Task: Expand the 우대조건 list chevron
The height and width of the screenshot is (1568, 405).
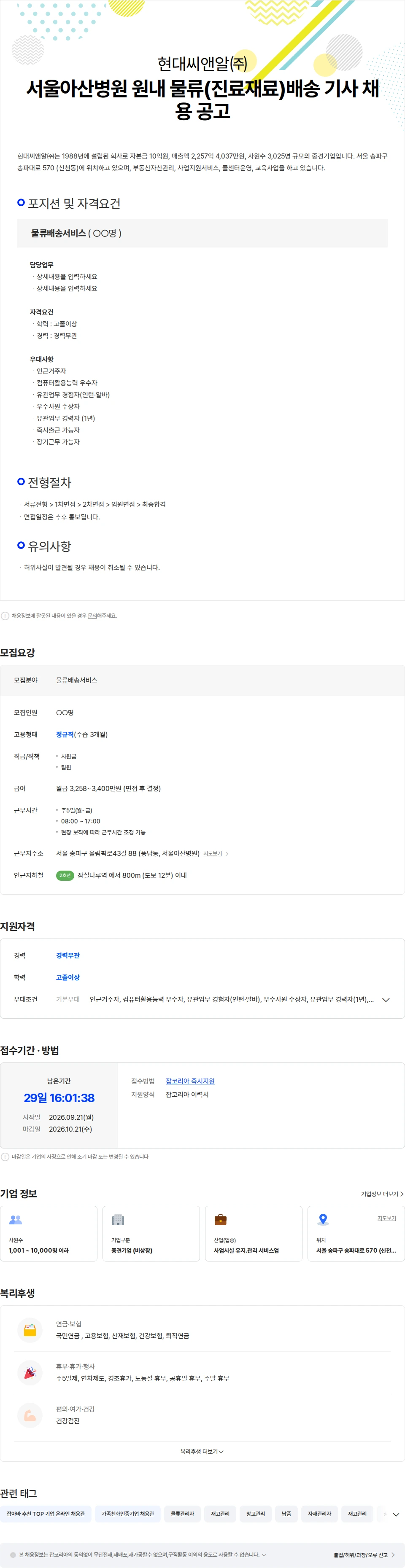Action: pyautogui.click(x=386, y=1000)
